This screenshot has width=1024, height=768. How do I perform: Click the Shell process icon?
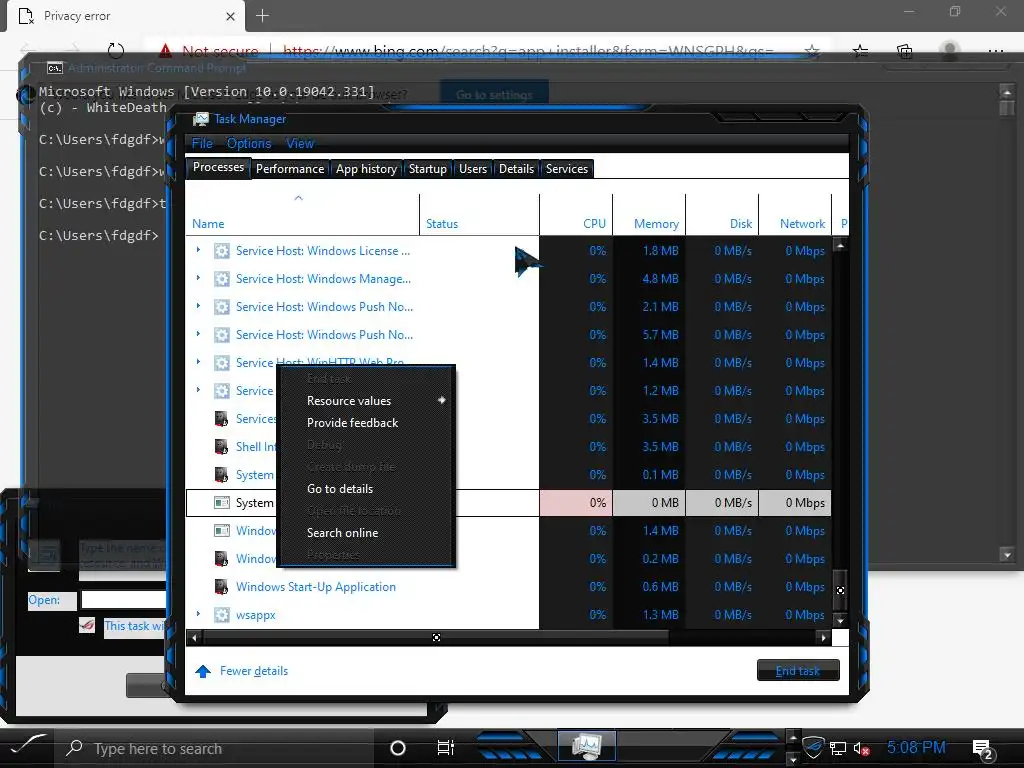pos(222,447)
